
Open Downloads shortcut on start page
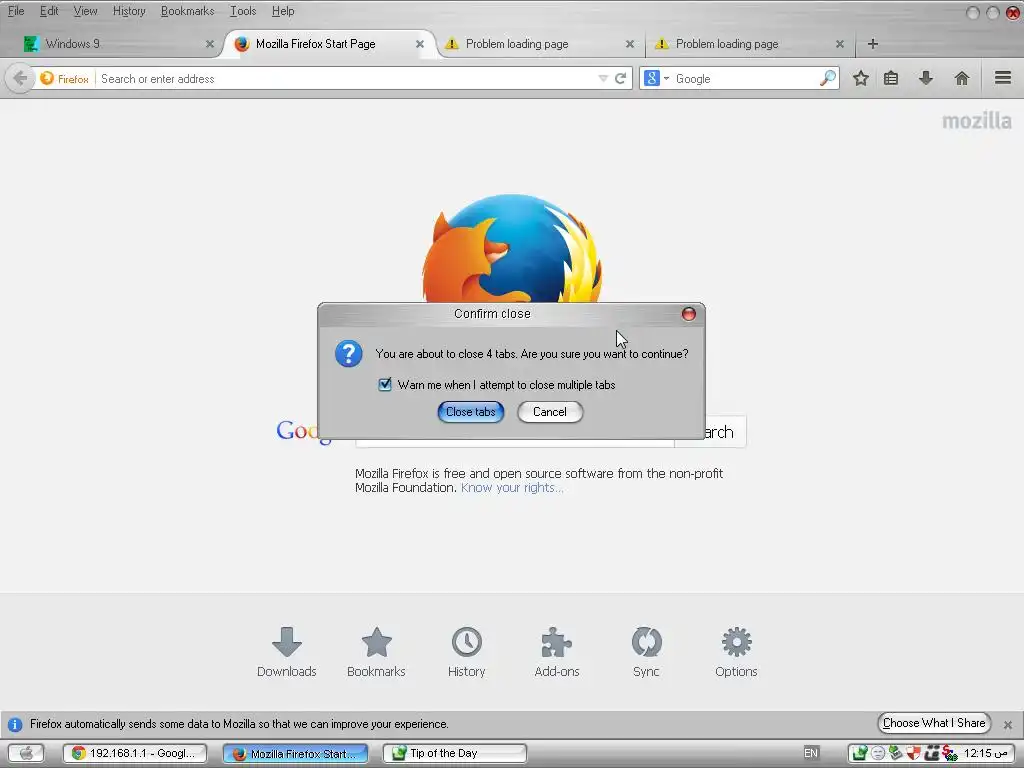point(287,652)
